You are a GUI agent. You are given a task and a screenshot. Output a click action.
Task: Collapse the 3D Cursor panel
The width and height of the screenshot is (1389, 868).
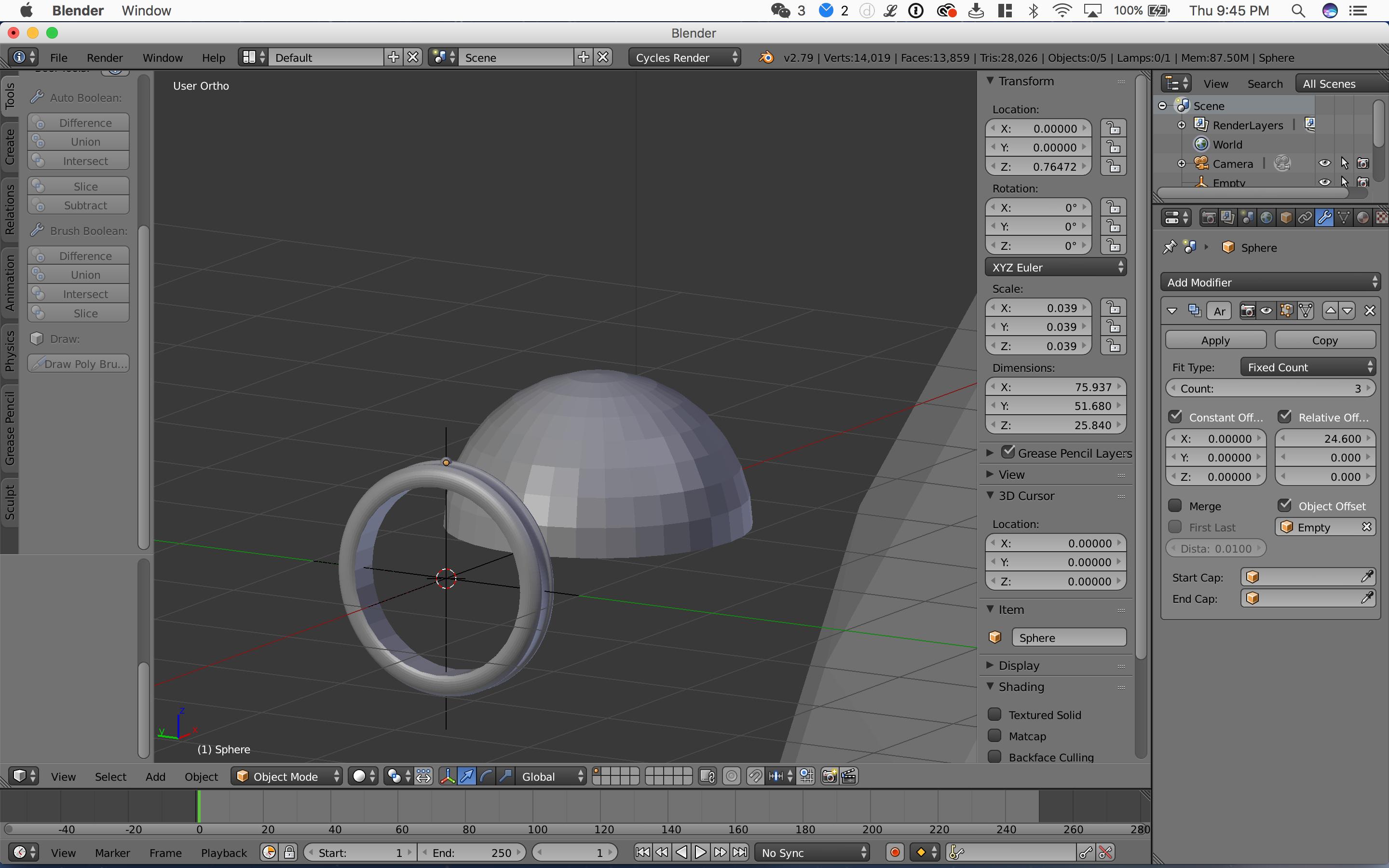coord(990,495)
